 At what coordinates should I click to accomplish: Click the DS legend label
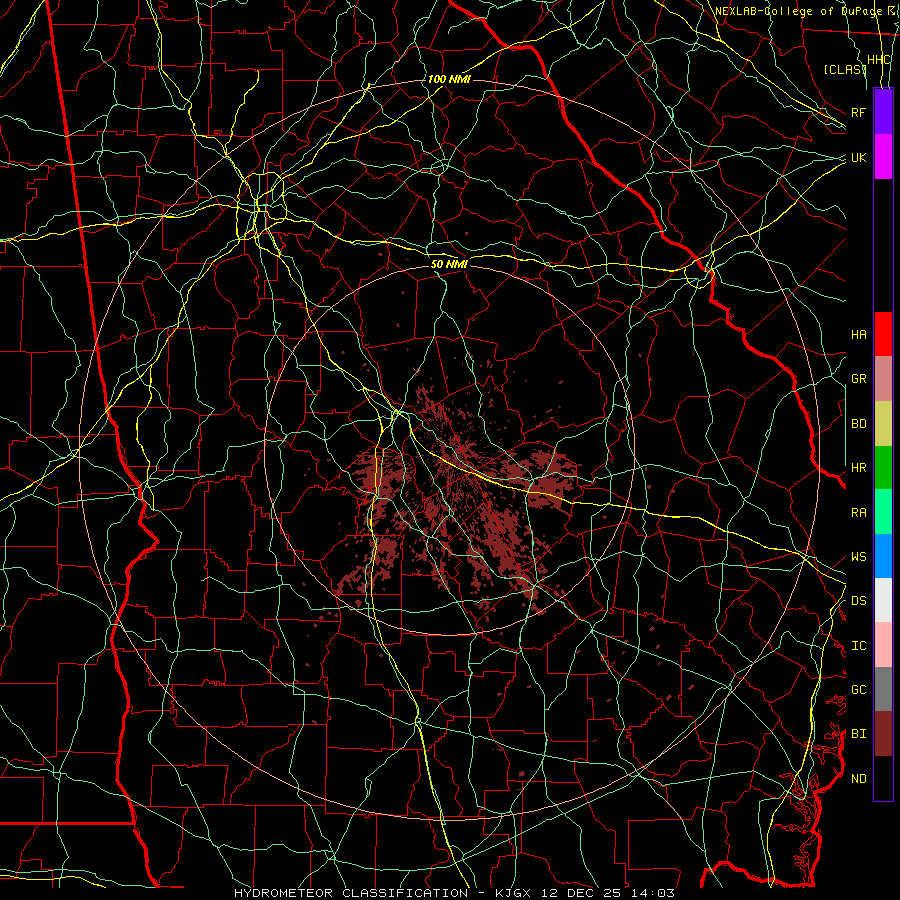pos(858,601)
